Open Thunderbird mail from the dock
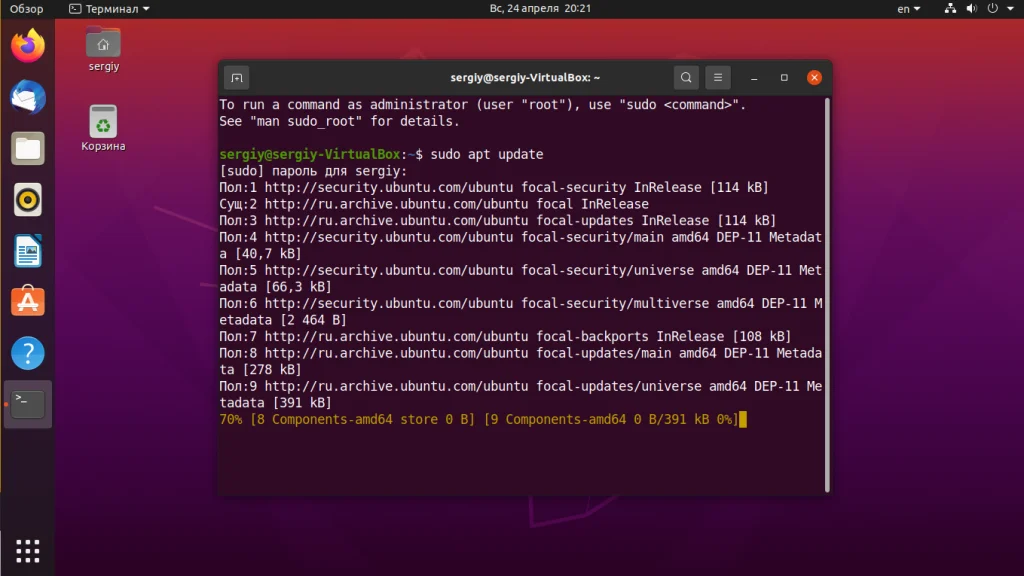 [27, 97]
